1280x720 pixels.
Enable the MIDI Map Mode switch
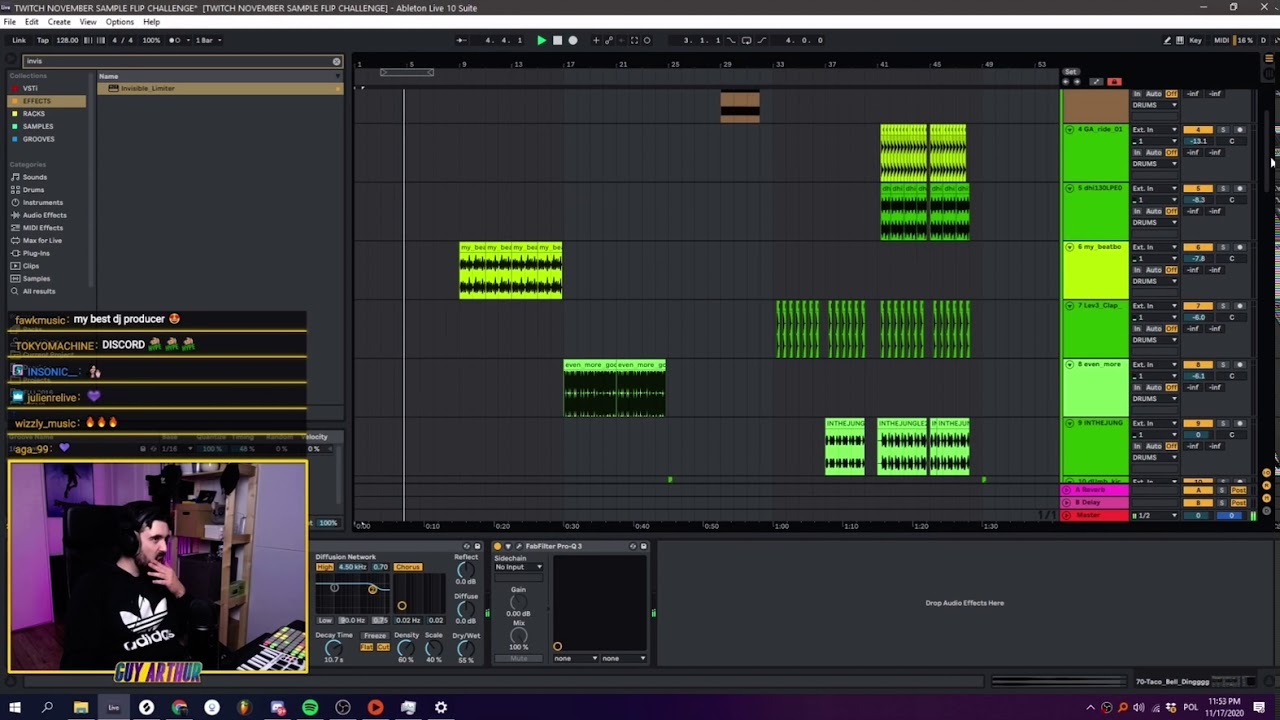tap(1221, 40)
